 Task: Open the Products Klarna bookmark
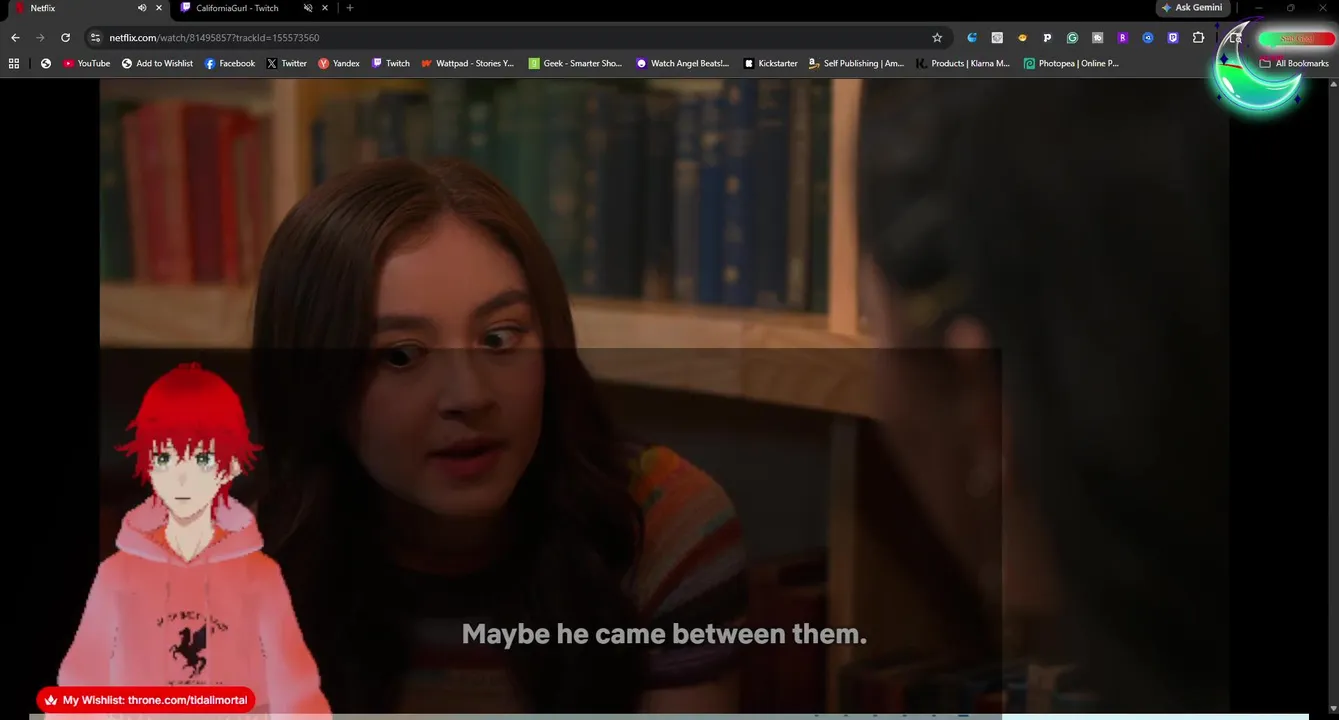964,63
